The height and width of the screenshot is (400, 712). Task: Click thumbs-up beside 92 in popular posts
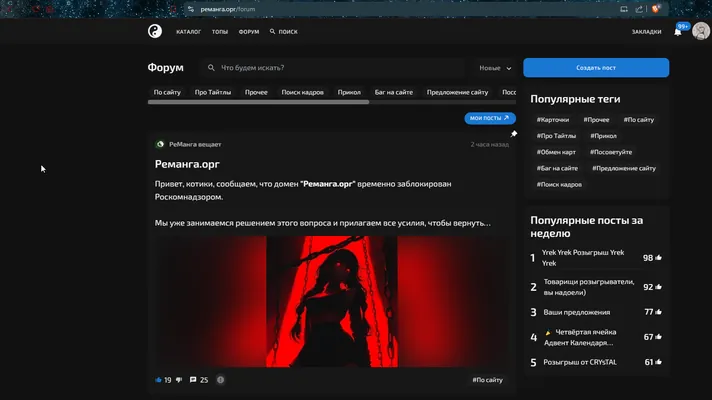658,286
